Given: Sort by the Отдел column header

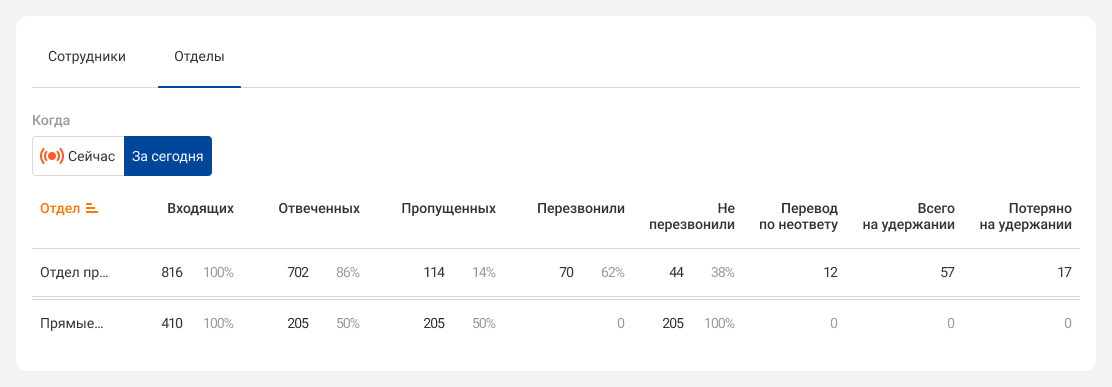Looking at the screenshot, I should point(60,208).
